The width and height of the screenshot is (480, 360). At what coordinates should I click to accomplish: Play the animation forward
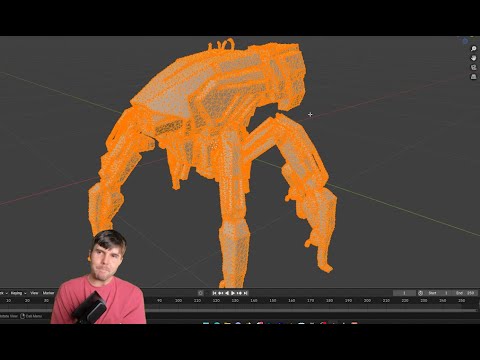[233, 293]
